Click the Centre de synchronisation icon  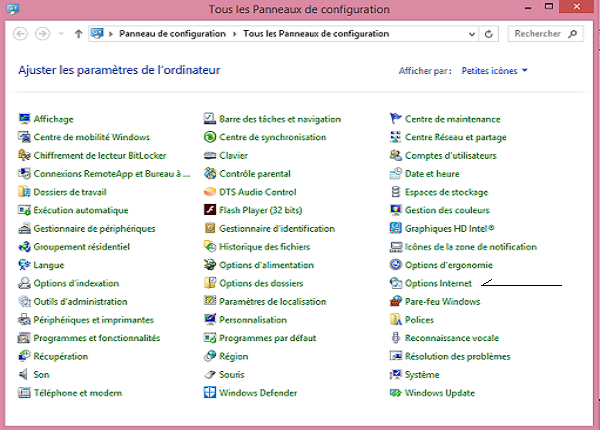coord(210,137)
